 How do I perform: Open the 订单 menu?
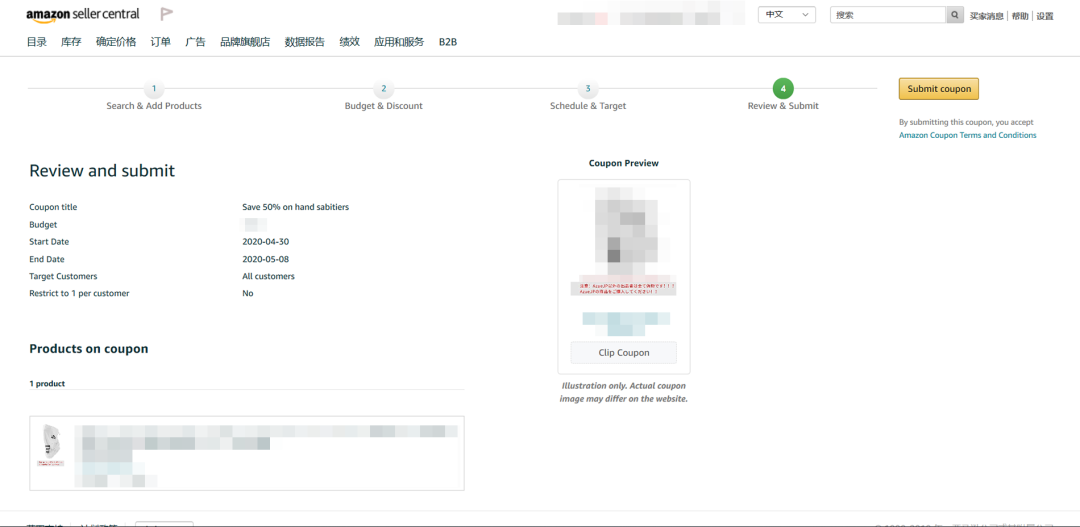coord(160,42)
